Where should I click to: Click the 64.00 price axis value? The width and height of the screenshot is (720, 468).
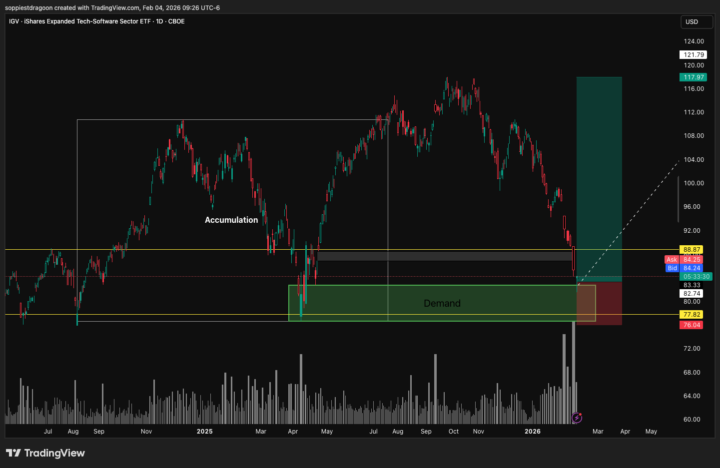point(692,396)
